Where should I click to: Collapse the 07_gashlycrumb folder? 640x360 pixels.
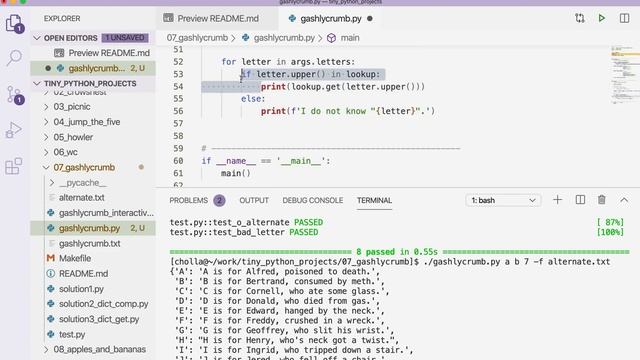pyautogui.click(x=46, y=167)
